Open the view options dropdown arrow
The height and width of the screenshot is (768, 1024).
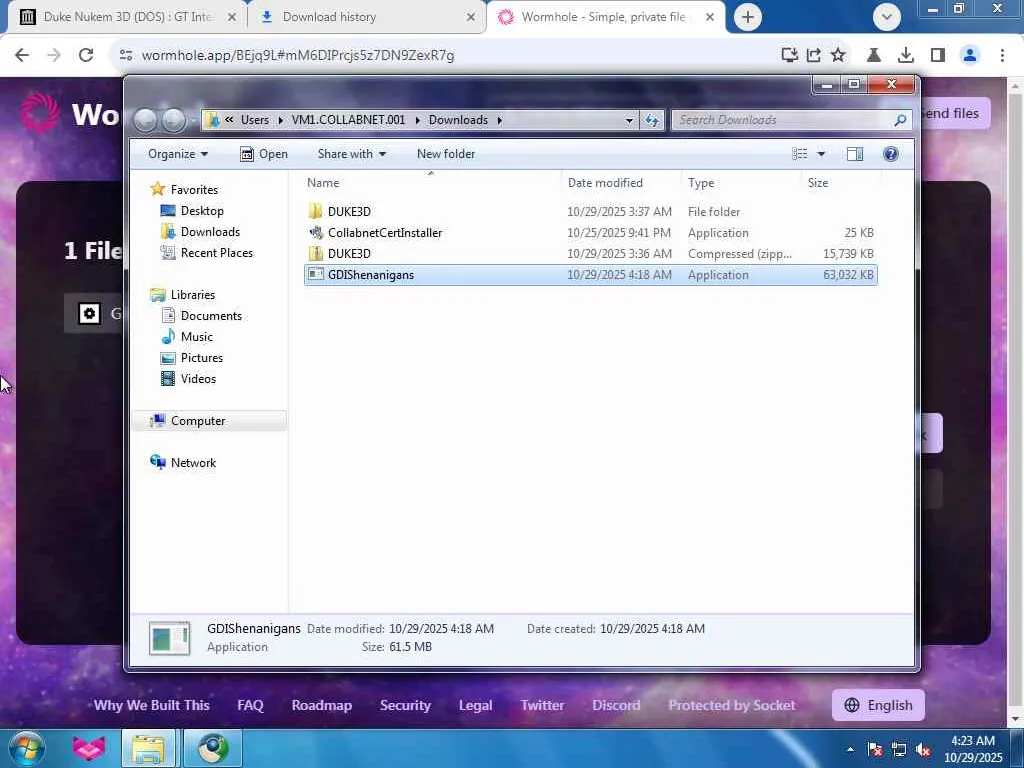(x=822, y=154)
